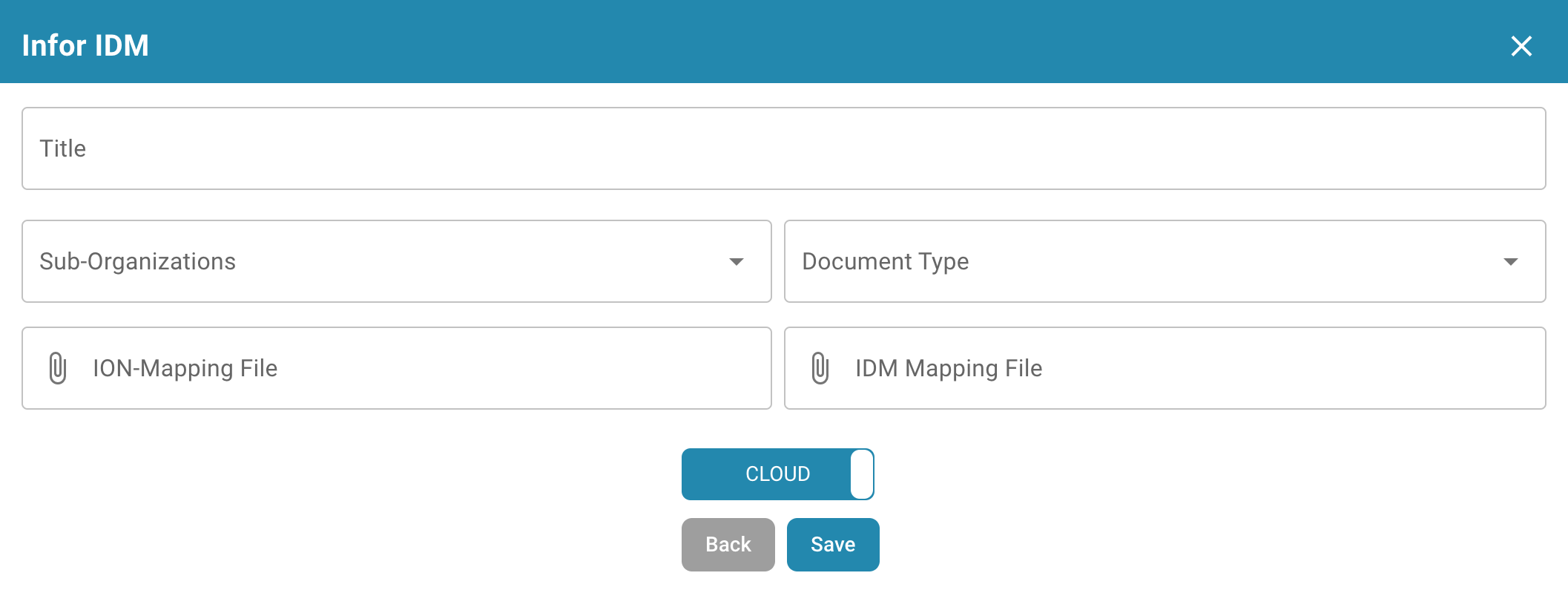Select the ION-Mapping File upload field
The image size is (1568, 593).
click(x=396, y=368)
